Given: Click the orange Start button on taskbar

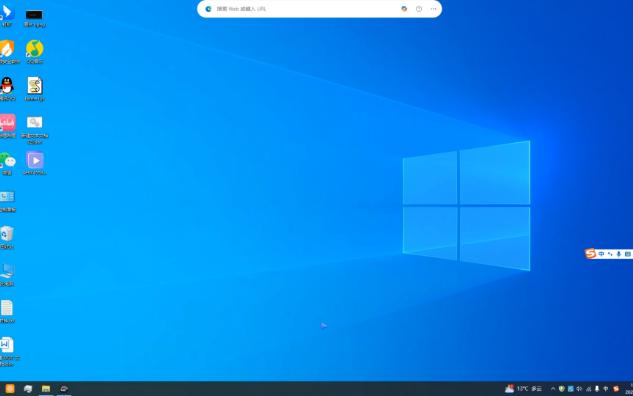Looking at the screenshot, I should [10, 389].
